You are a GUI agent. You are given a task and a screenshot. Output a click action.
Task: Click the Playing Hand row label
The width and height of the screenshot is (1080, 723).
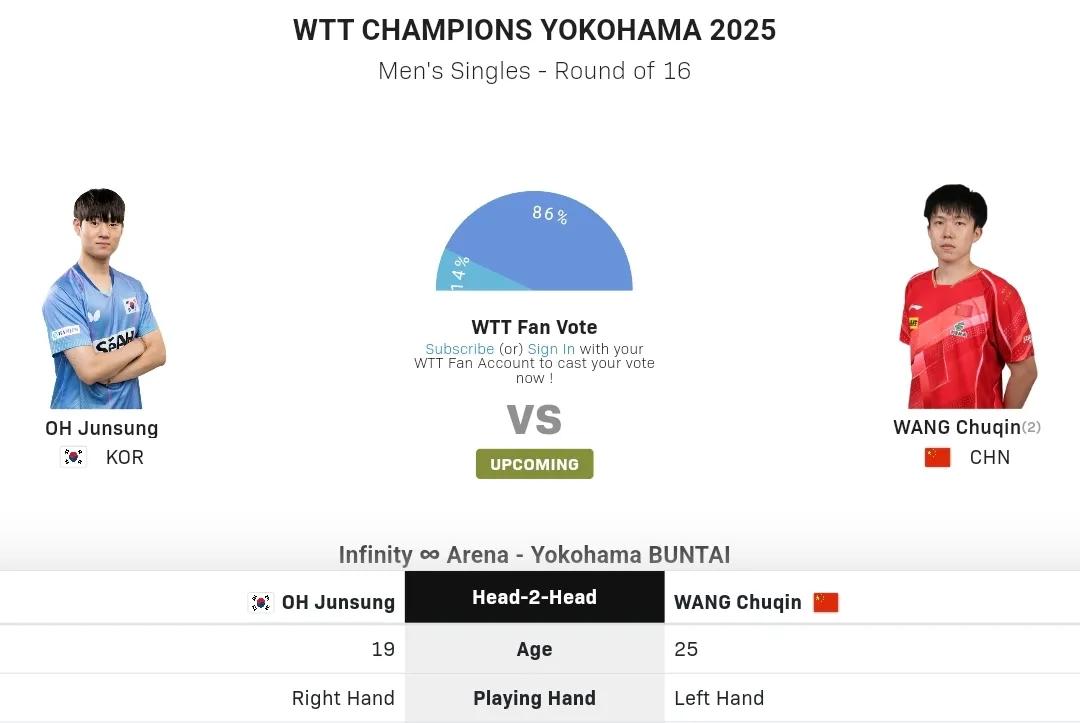[534, 698]
